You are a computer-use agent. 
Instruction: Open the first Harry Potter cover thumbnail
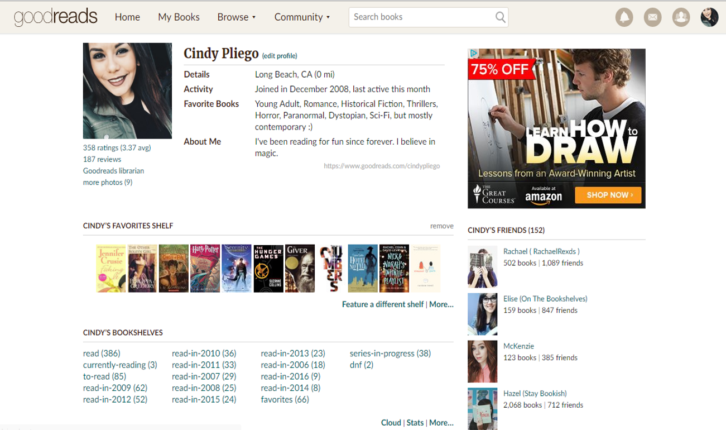click(x=174, y=268)
